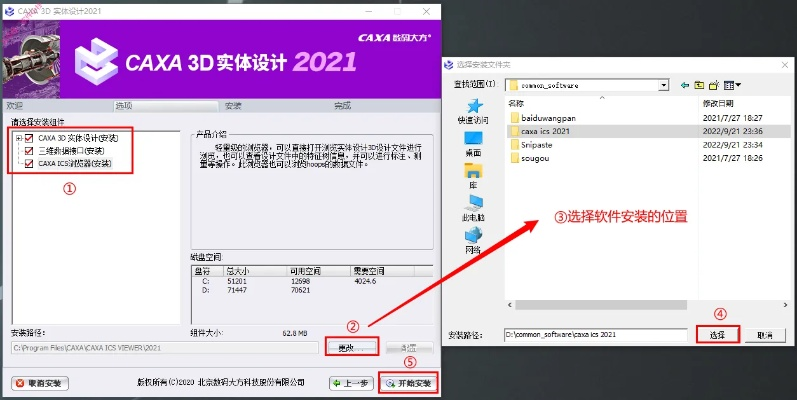This screenshot has width=797, height=400.
Task: Open the common_software location dropdown
Action: (x=663, y=85)
